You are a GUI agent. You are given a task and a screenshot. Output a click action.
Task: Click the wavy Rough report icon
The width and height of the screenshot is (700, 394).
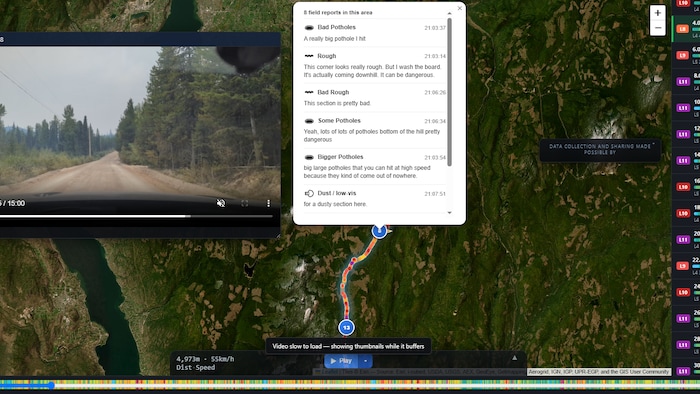coord(309,56)
